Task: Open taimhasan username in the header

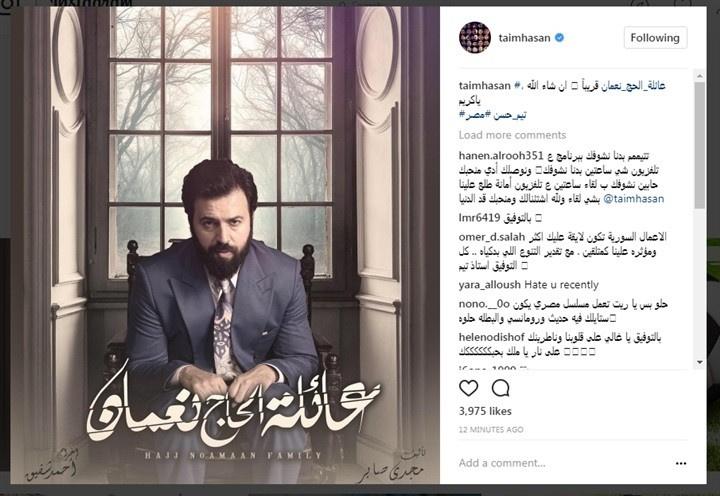Action: (524, 38)
